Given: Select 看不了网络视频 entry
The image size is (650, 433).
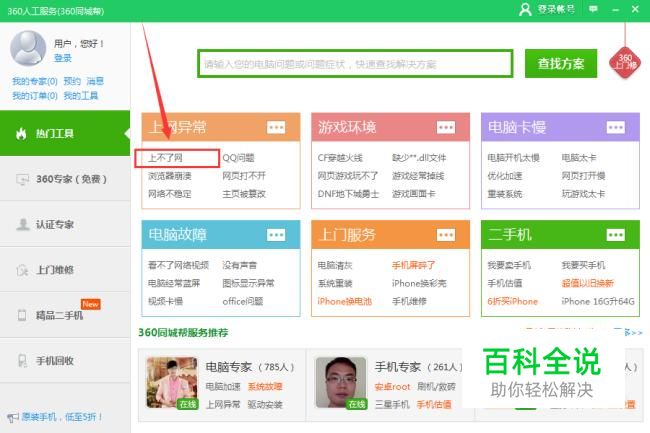Looking at the screenshot, I should [179, 265].
